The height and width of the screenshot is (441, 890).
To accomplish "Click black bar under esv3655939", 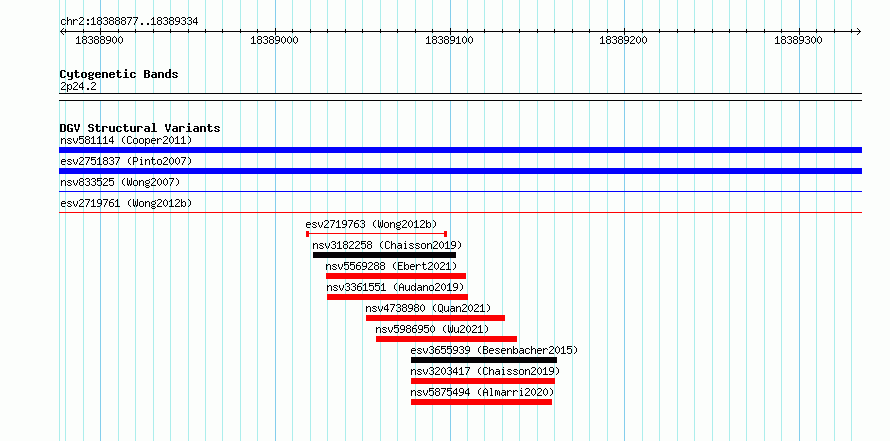I will pyautogui.click(x=484, y=360).
